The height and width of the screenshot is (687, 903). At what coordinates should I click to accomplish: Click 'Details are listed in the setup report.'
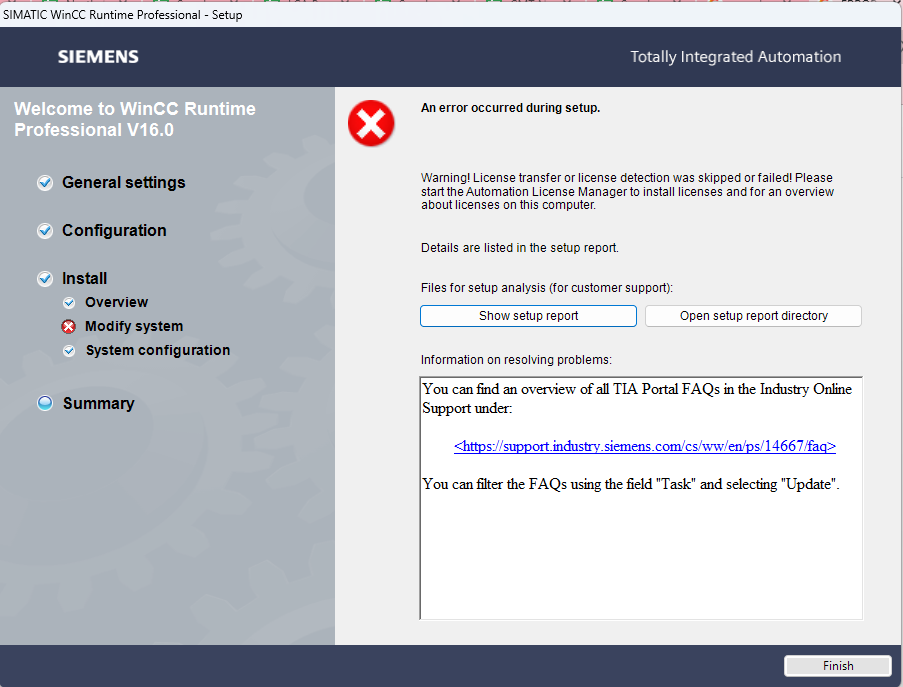point(519,248)
